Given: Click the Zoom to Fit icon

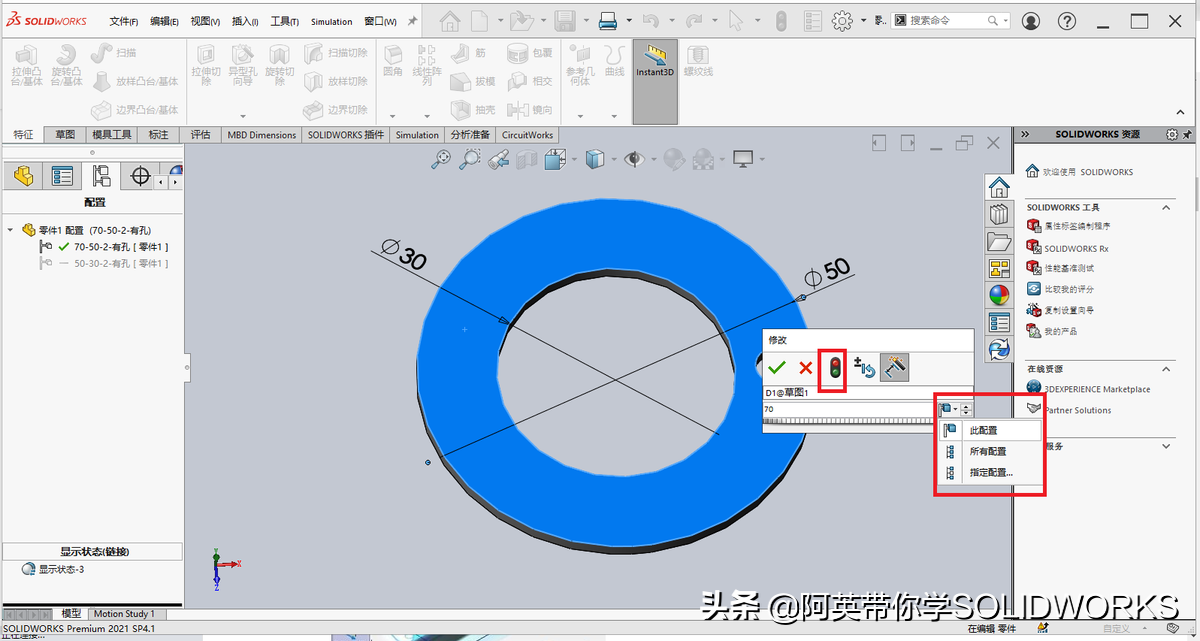Looking at the screenshot, I should [x=441, y=158].
